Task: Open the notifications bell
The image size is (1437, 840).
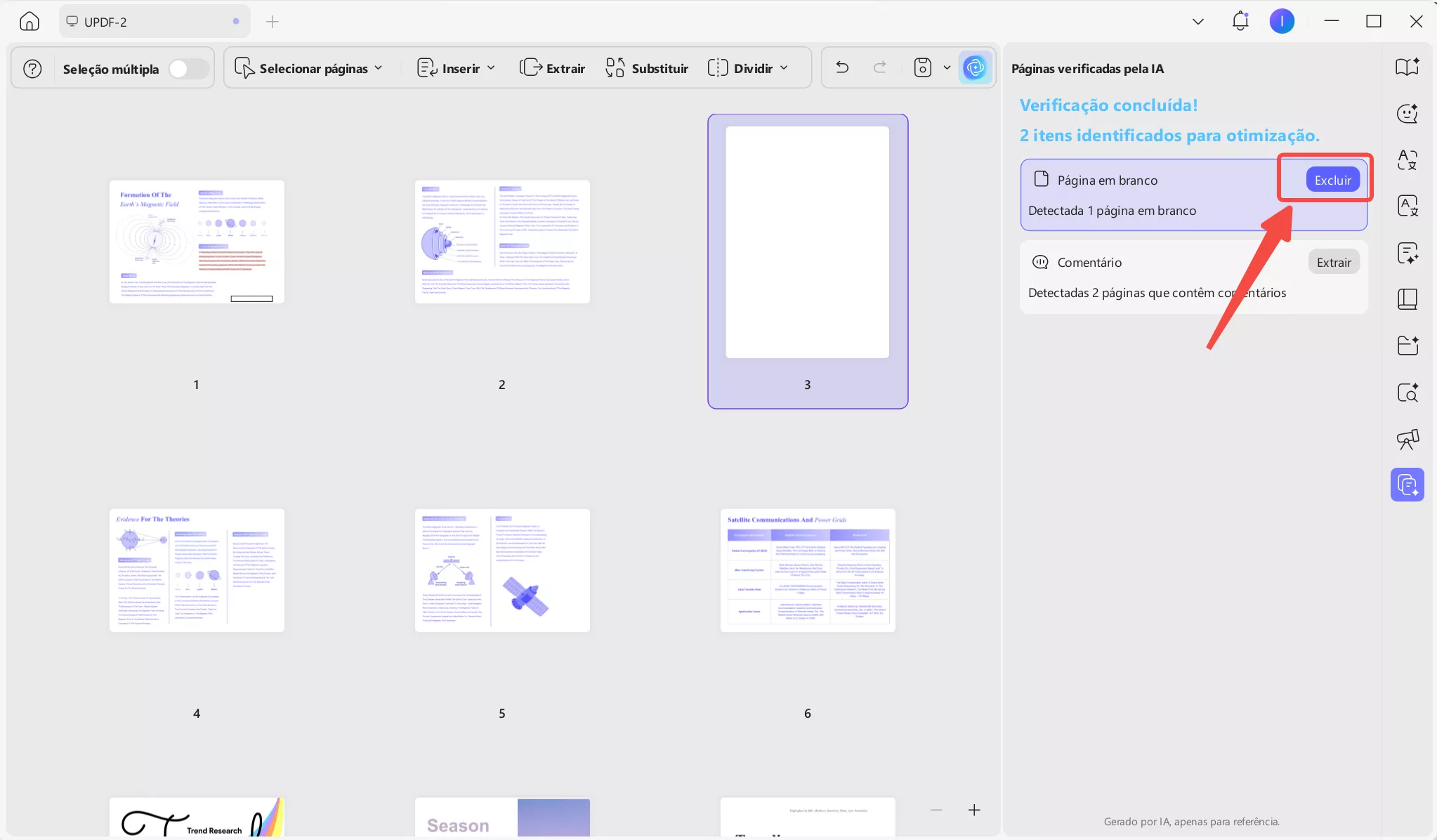Action: pos(1240,21)
